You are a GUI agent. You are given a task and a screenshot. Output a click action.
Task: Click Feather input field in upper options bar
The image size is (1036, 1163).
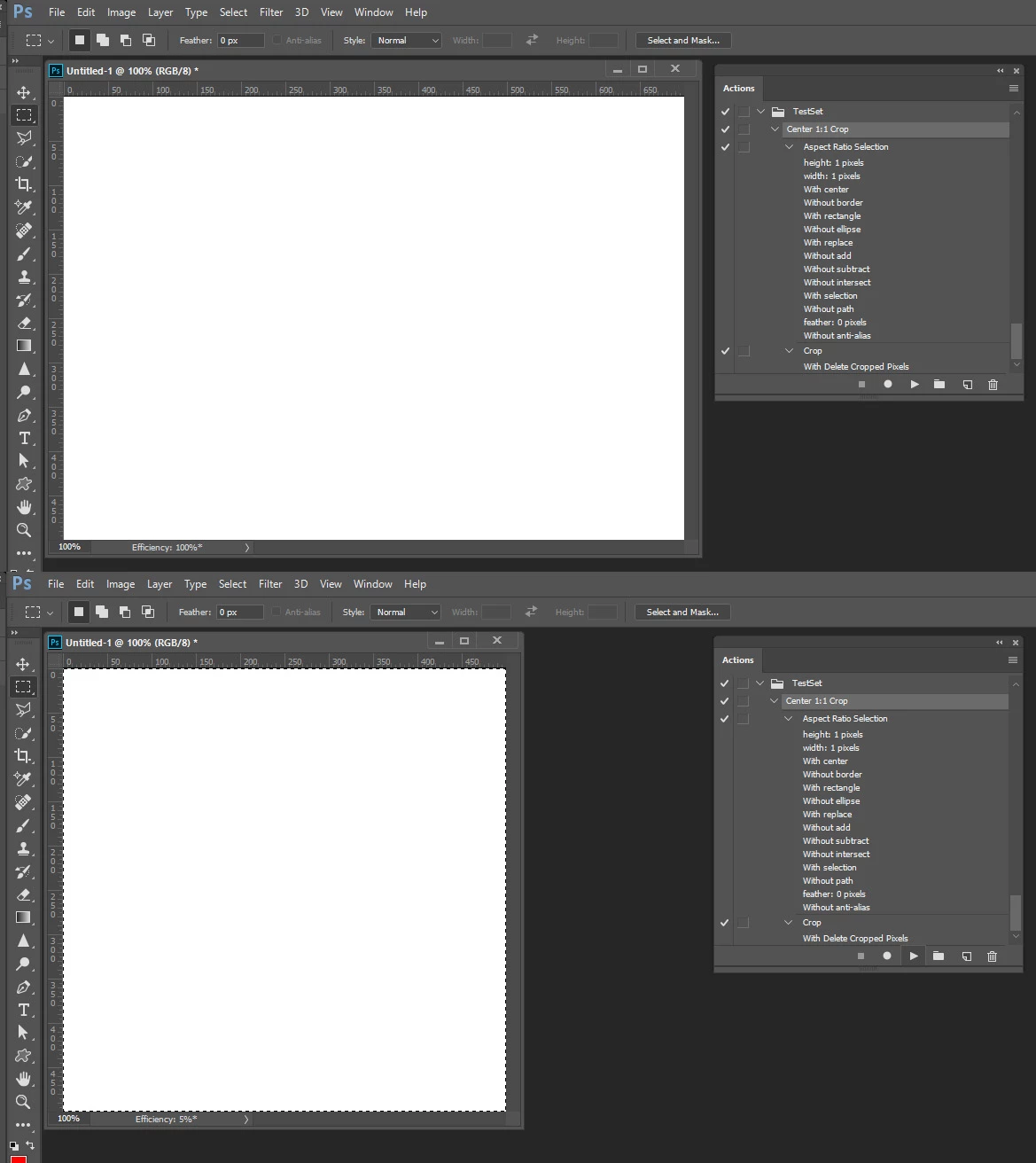click(x=241, y=41)
